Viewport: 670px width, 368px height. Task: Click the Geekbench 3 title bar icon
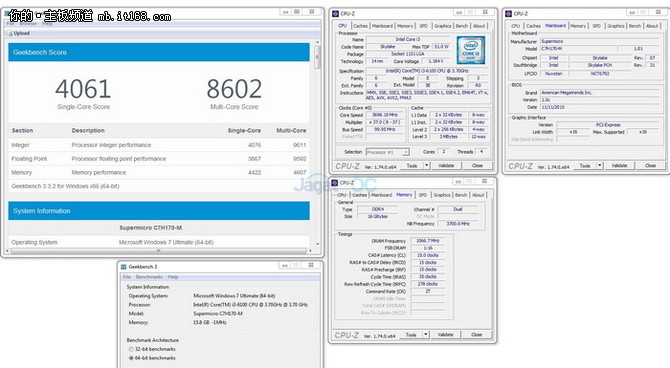123,267
